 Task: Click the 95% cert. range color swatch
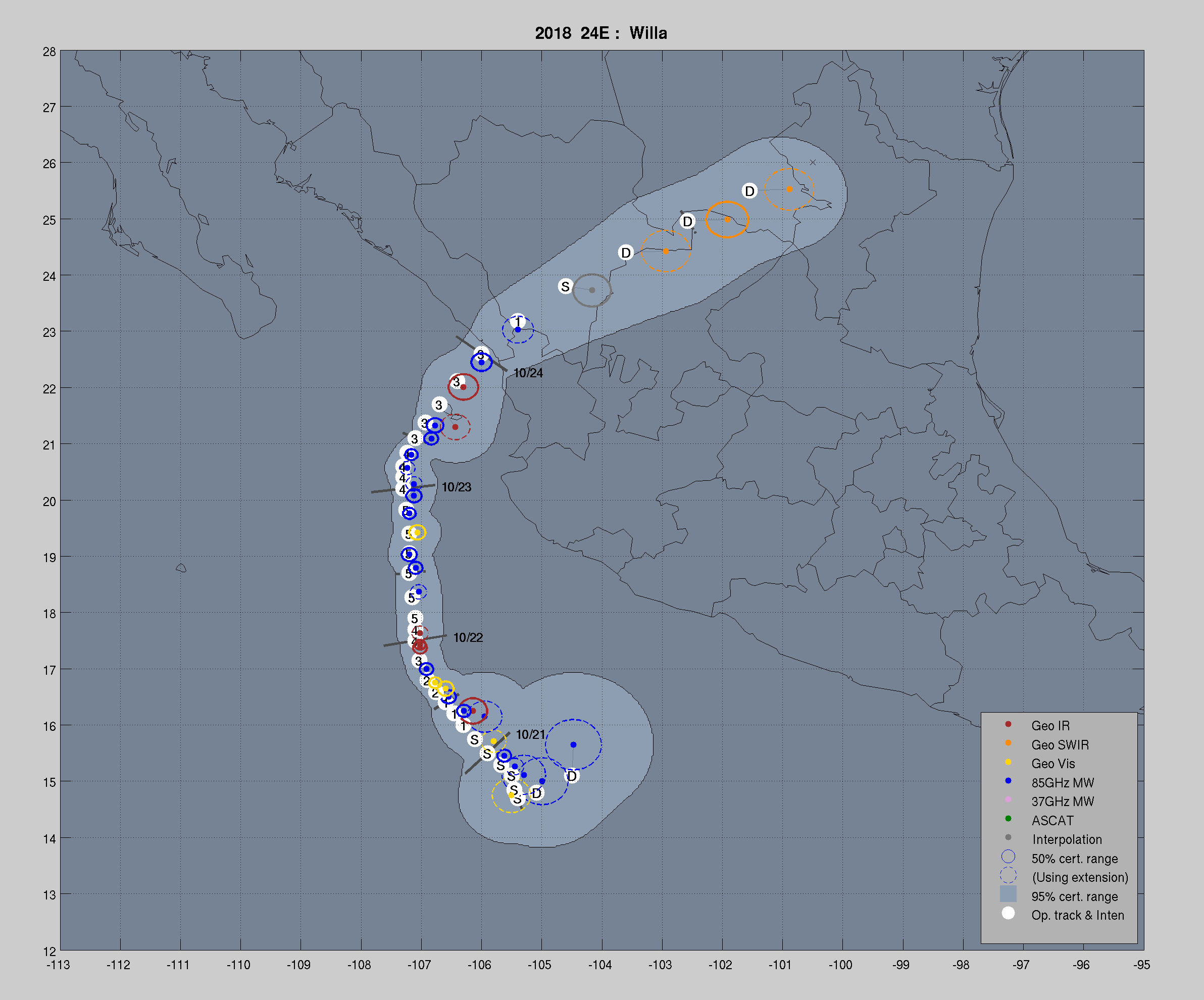pyautogui.click(x=1008, y=894)
